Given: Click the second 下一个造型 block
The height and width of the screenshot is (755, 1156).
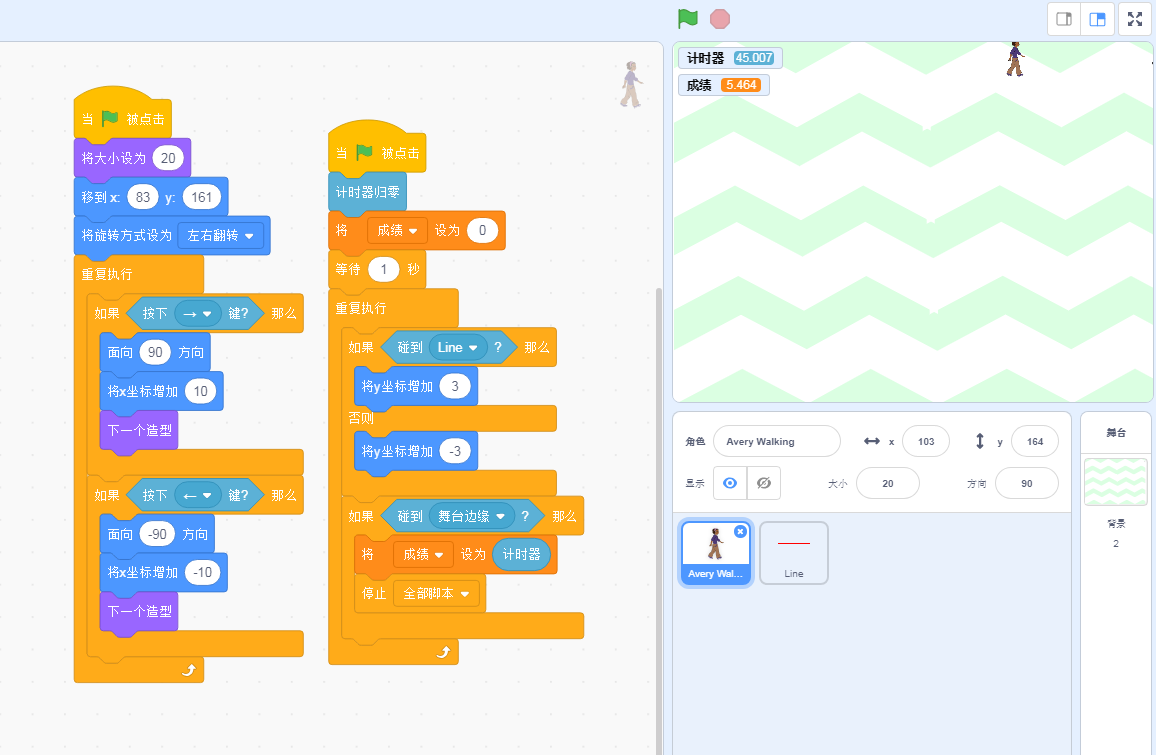Looking at the screenshot, I should (x=139, y=611).
